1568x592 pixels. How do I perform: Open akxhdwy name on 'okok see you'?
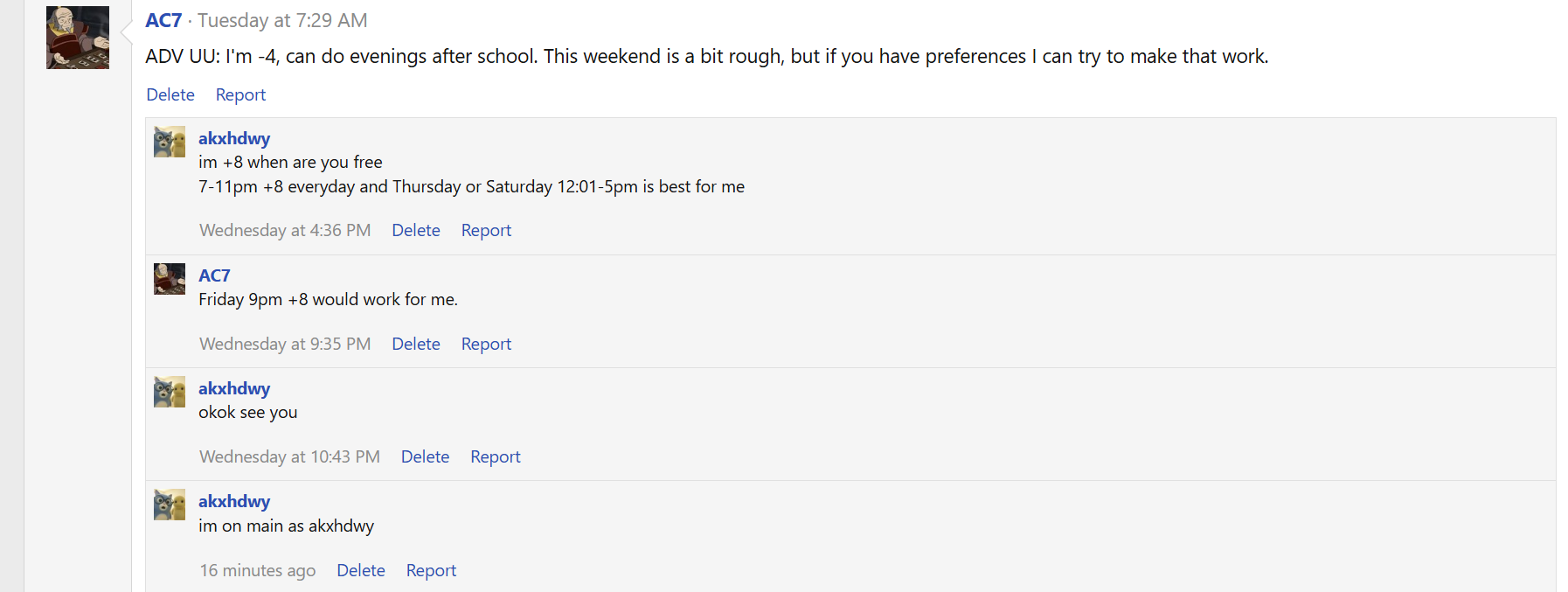tap(234, 388)
